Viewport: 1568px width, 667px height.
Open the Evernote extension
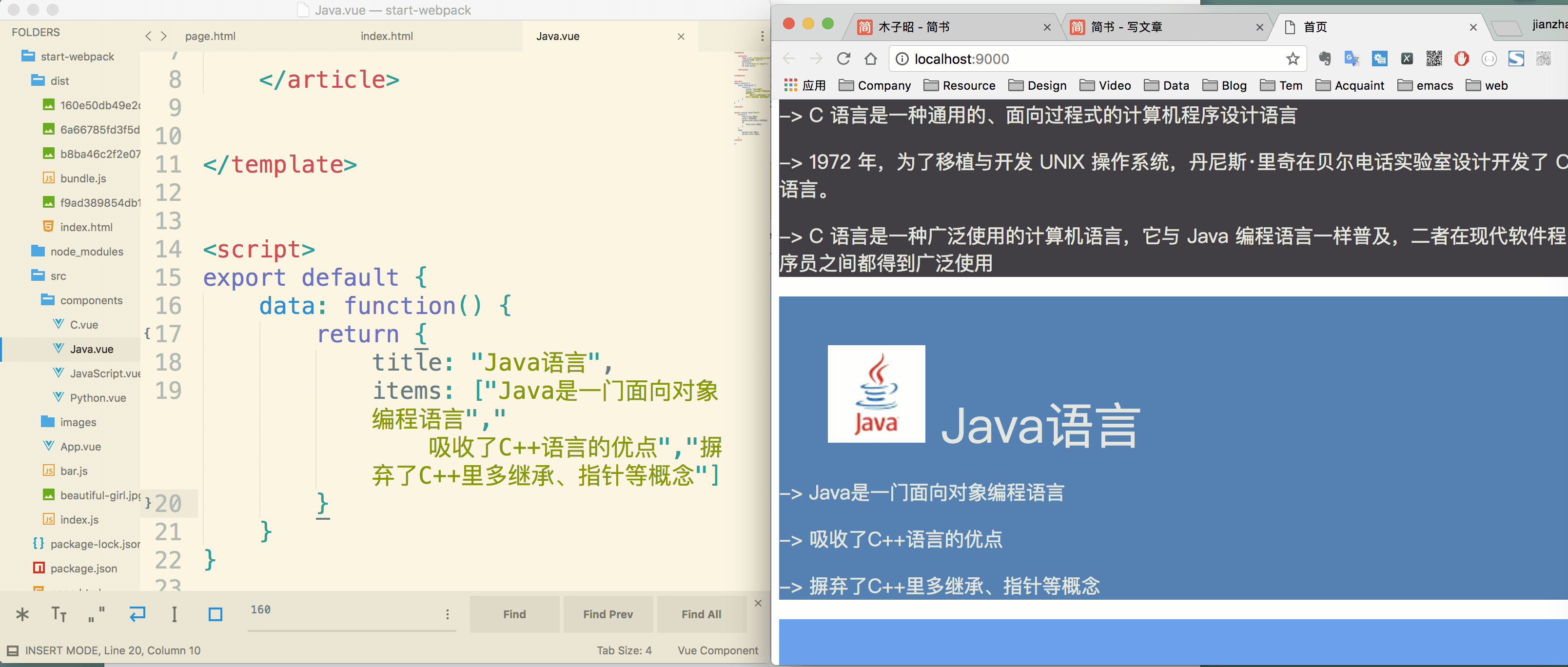[x=1325, y=59]
